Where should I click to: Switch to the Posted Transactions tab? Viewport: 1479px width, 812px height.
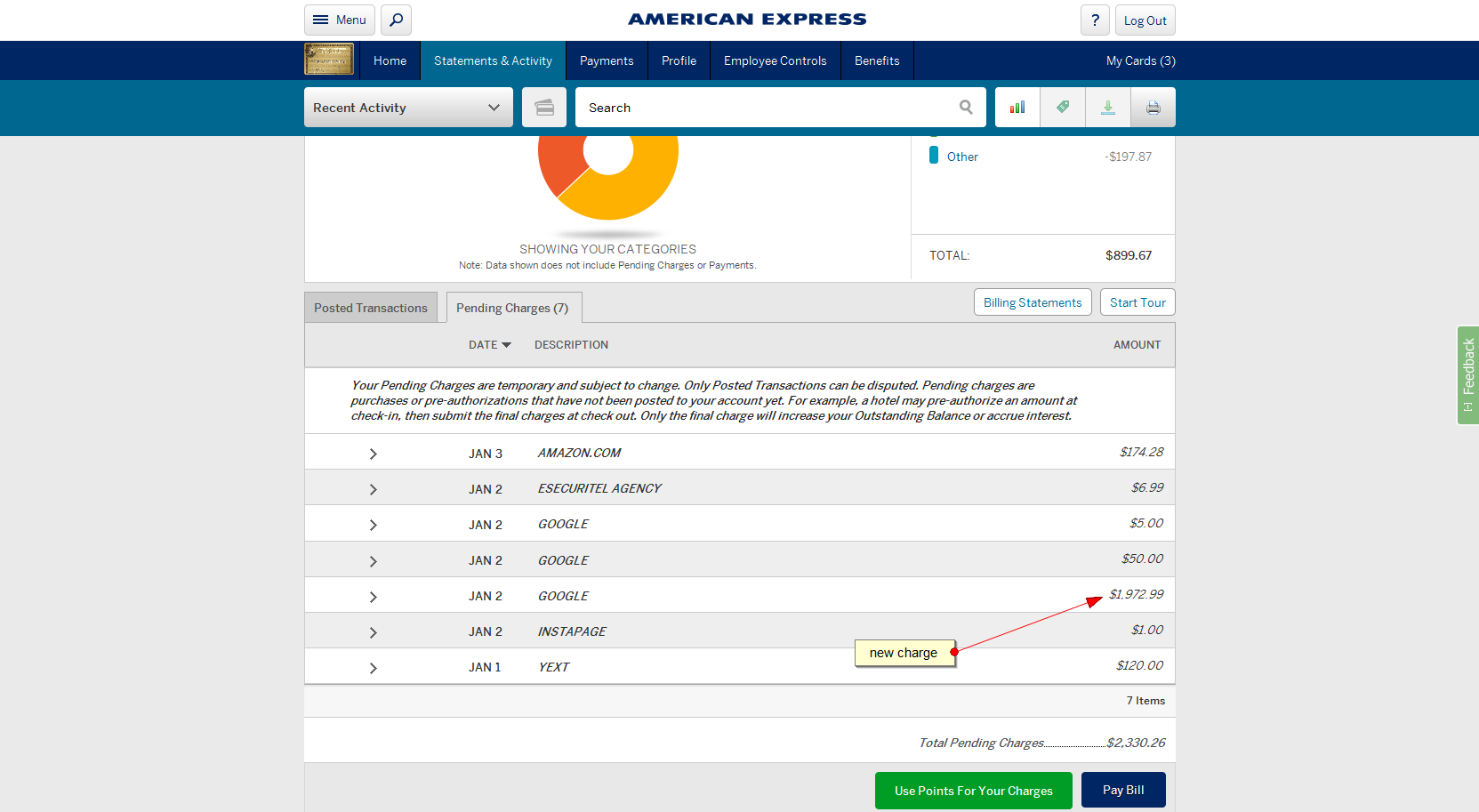[371, 308]
